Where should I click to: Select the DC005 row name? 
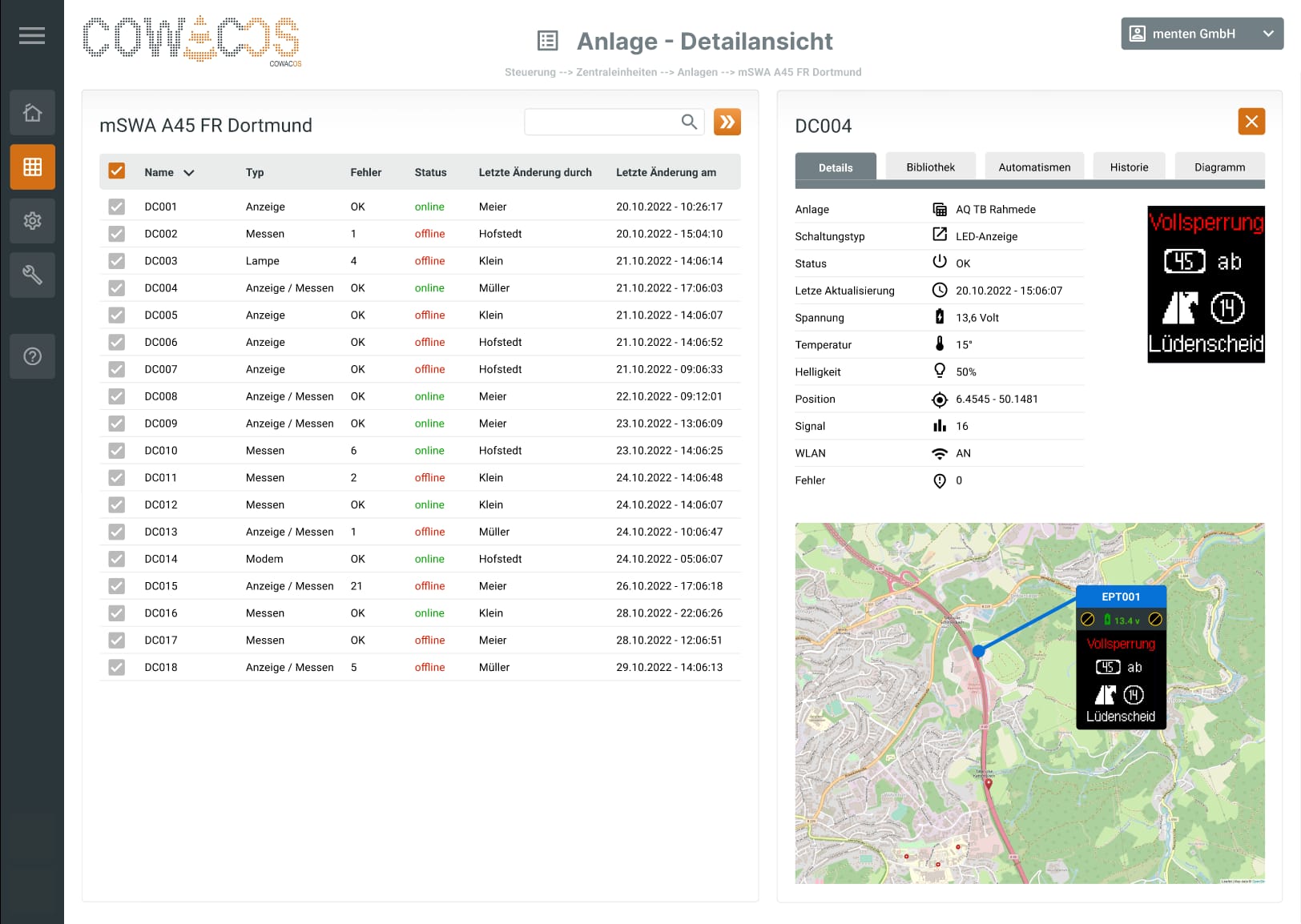click(x=161, y=315)
